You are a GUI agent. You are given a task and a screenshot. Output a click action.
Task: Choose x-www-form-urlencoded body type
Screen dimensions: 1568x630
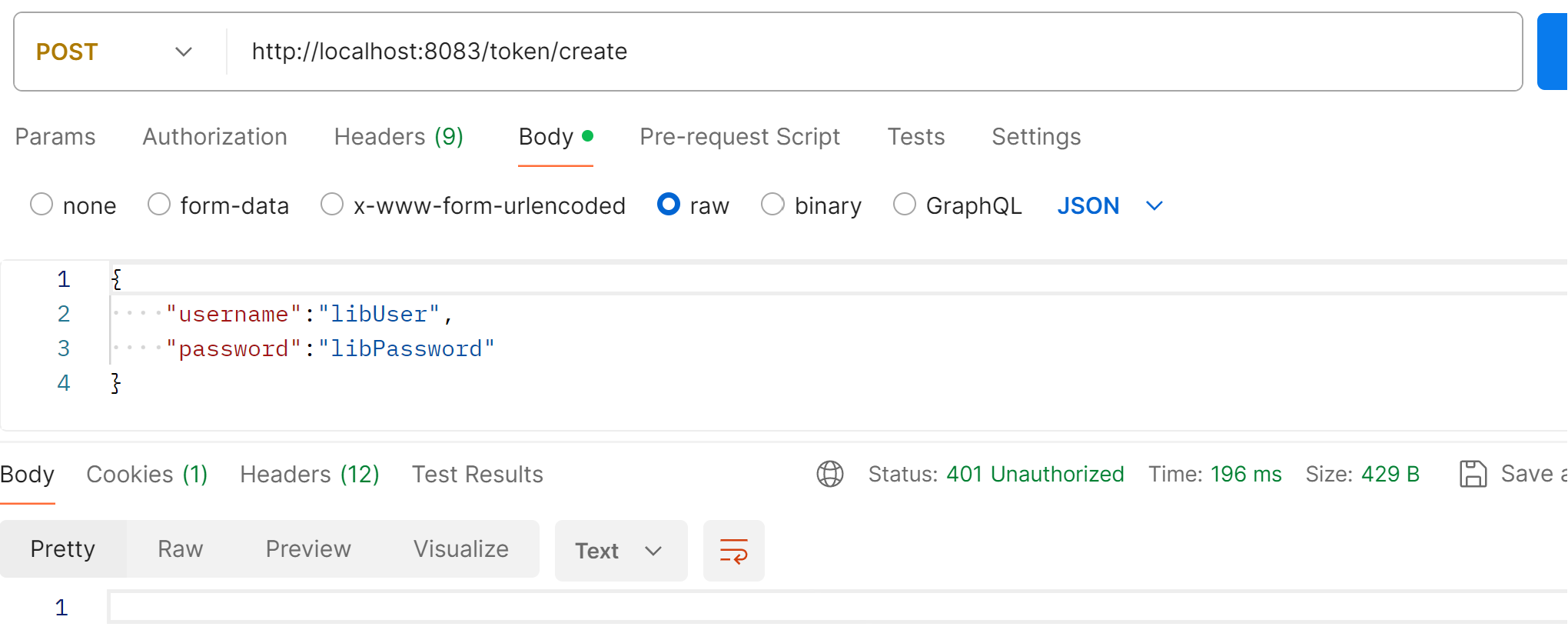tap(332, 205)
